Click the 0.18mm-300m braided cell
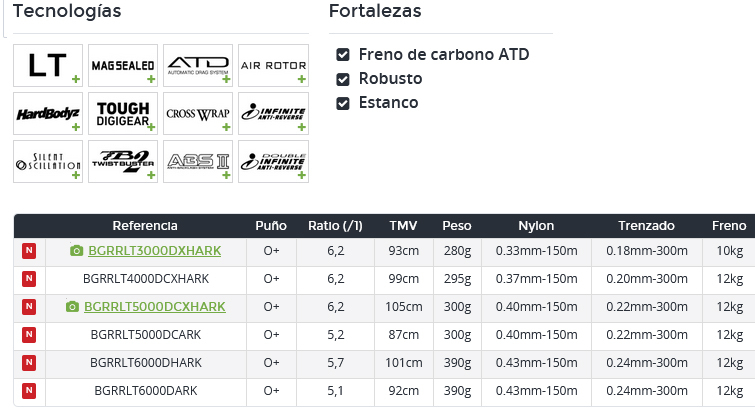This screenshot has height=418, width=755. tap(647, 251)
